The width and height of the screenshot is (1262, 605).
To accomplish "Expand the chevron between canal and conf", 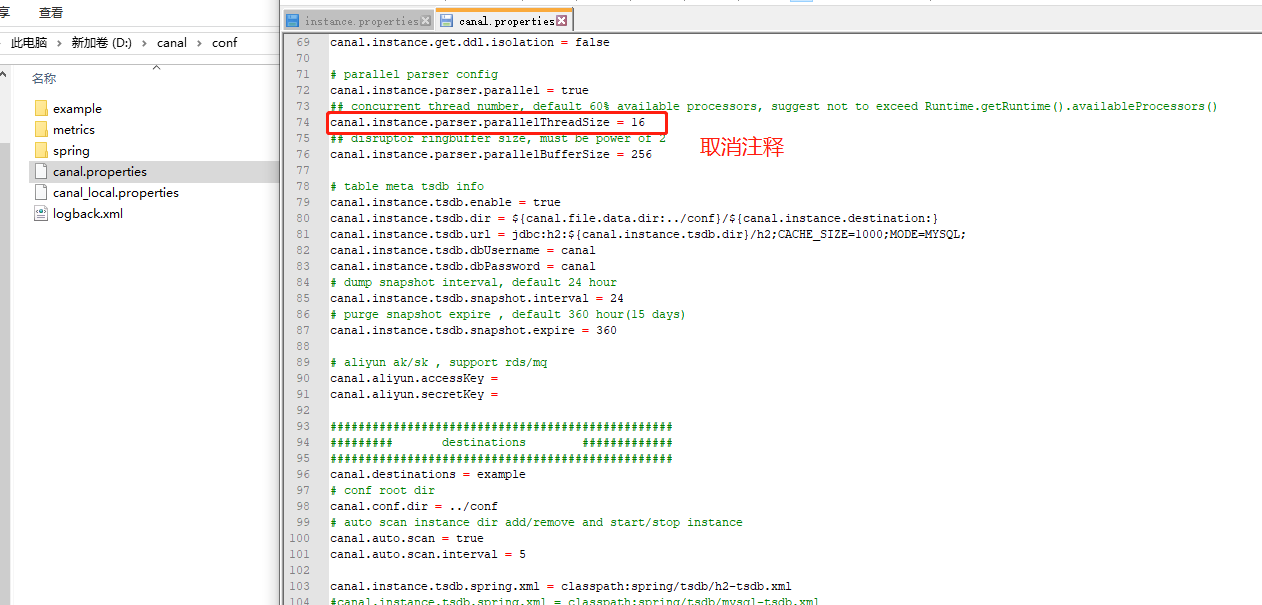I will coord(200,43).
